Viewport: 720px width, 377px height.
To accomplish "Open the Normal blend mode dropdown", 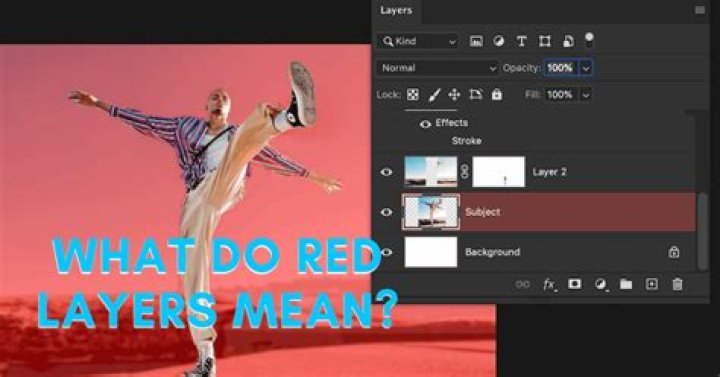I will tap(438, 68).
